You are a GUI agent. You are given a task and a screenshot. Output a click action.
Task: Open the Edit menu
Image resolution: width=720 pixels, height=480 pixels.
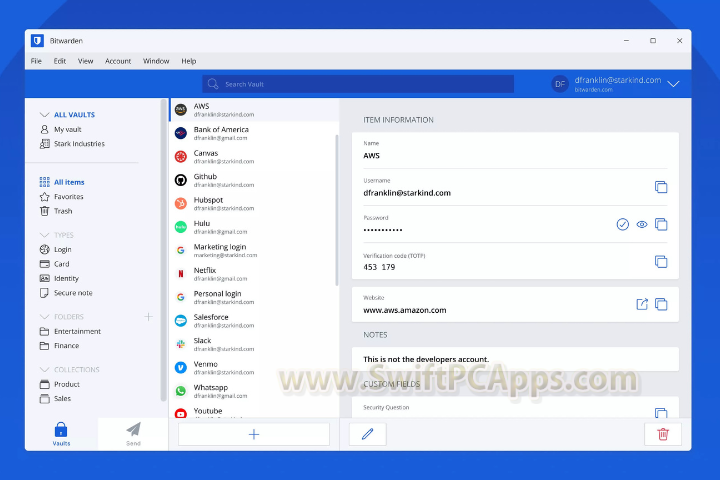pyautogui.click(x=60, y=61)
